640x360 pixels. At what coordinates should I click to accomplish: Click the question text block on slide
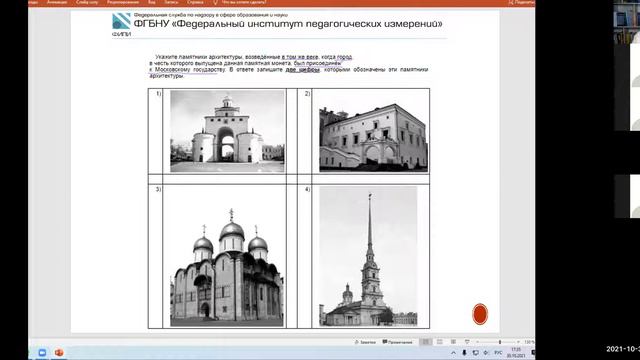point(289,66)
